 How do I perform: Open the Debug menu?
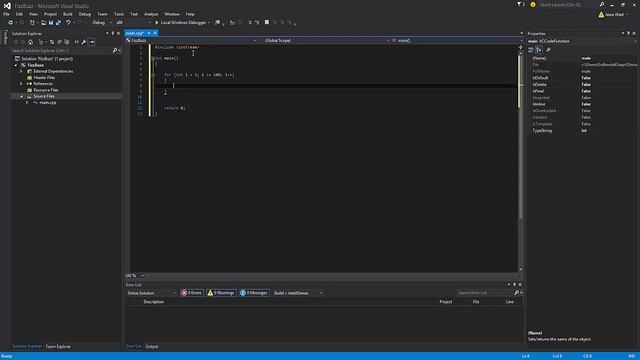pos(85,14)
